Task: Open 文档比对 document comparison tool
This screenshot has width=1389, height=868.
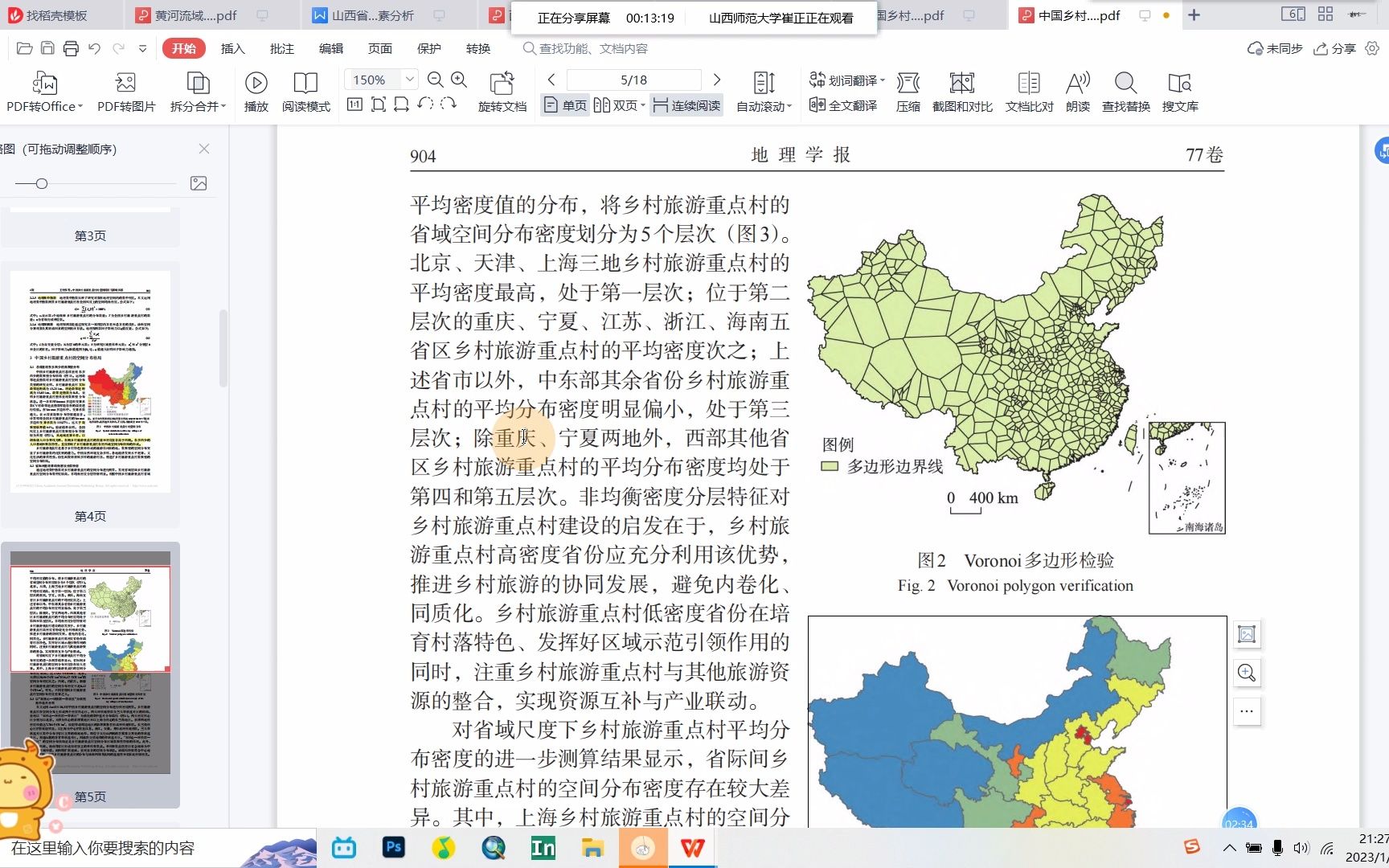Action: coord(1029,92)
